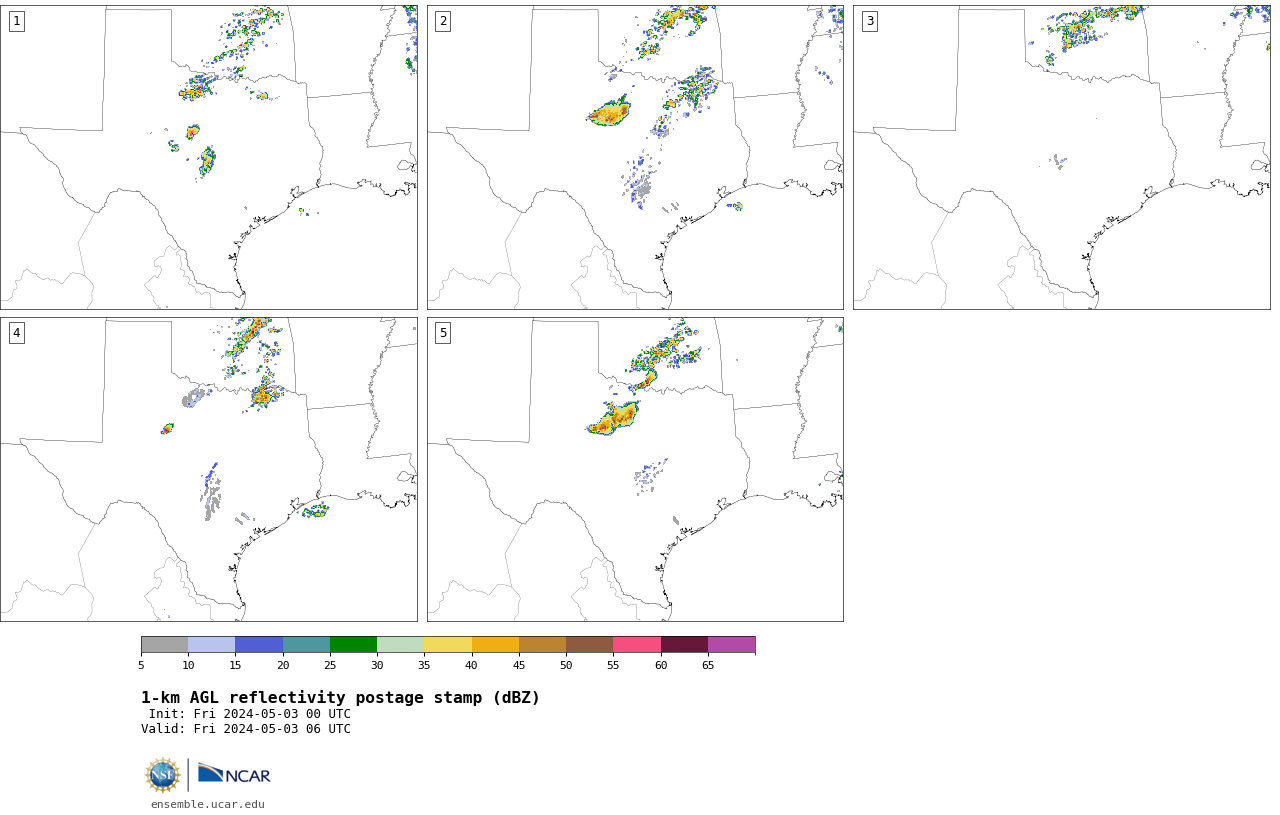1280x815 pixels.
Task: Click the yellow 35-40 dBZ swatch
Action: tap(448, 644)
